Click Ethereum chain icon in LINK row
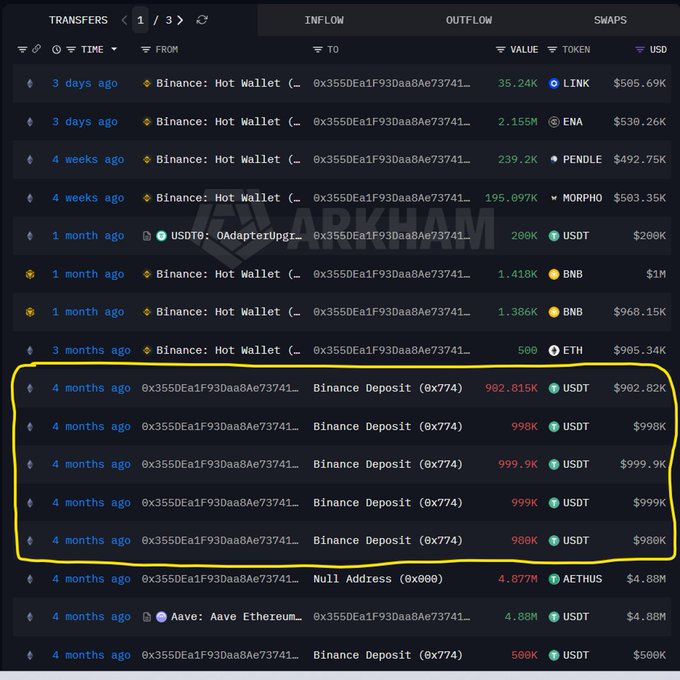The height and width of the screenshot is (680, 680). point(30,83)
